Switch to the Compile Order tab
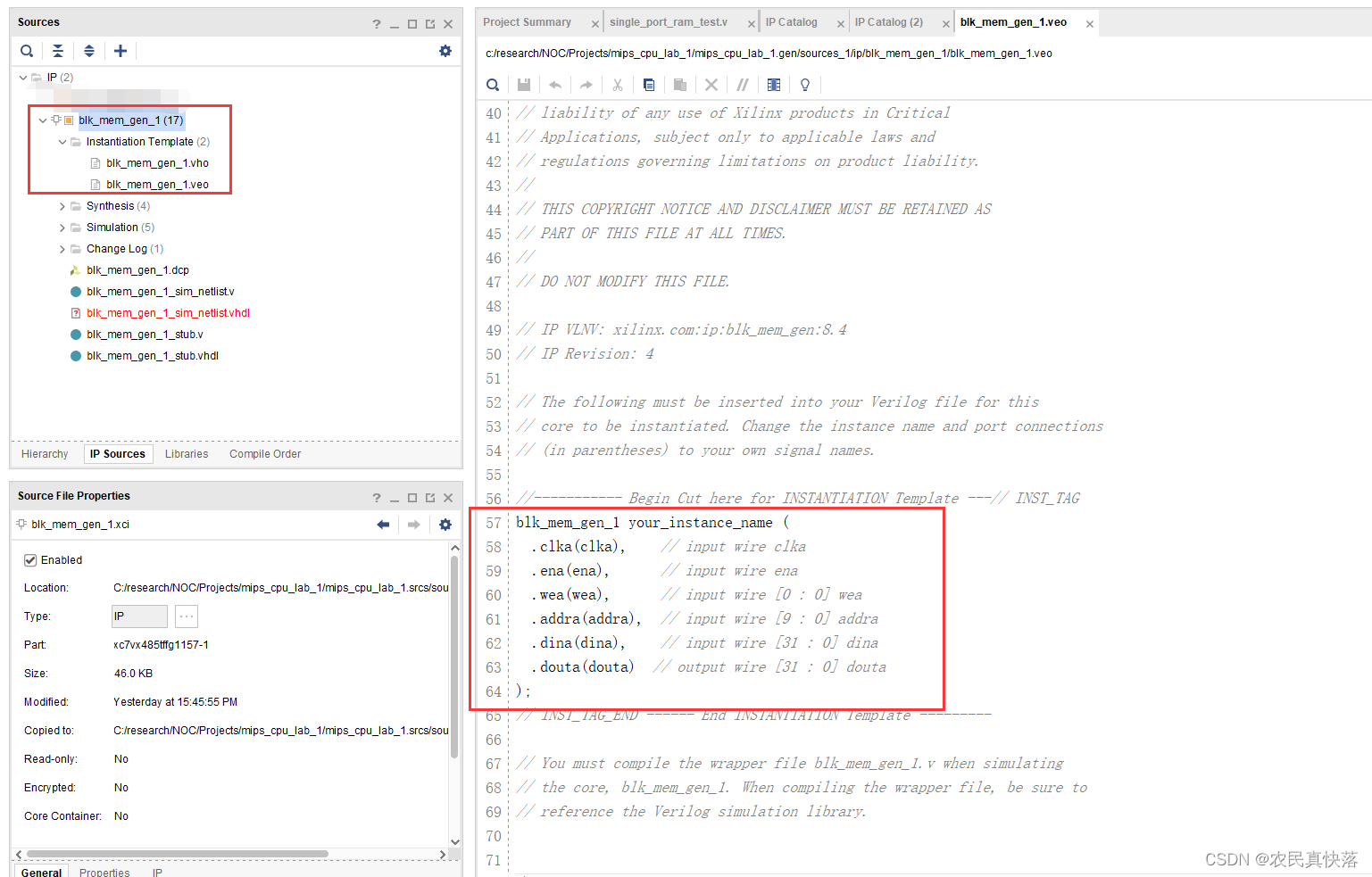Viewport: 1372px width, 877px height. click(x=264, y=454)
